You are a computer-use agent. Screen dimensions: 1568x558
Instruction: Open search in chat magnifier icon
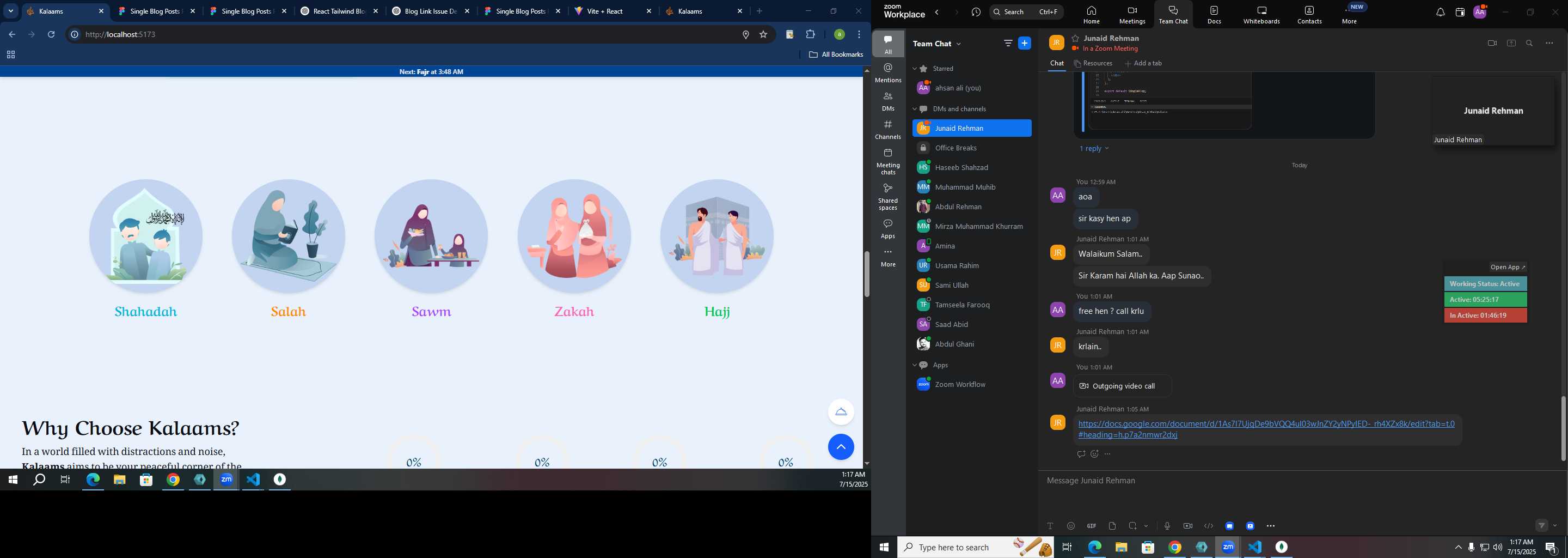1530,43
